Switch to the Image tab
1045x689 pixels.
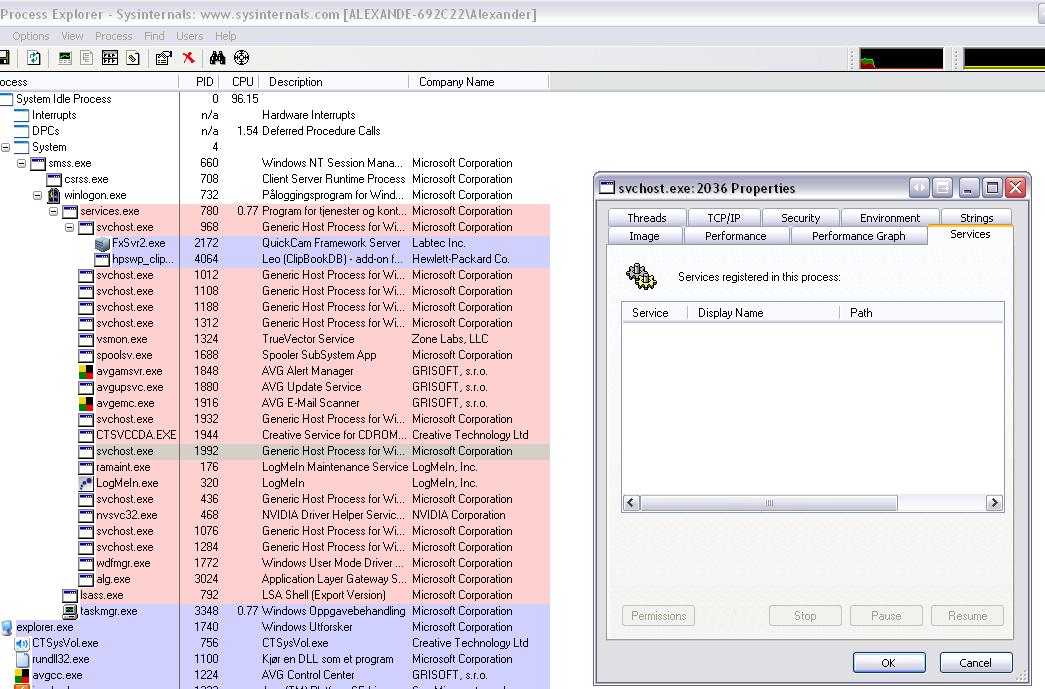(x=644, y=236)
